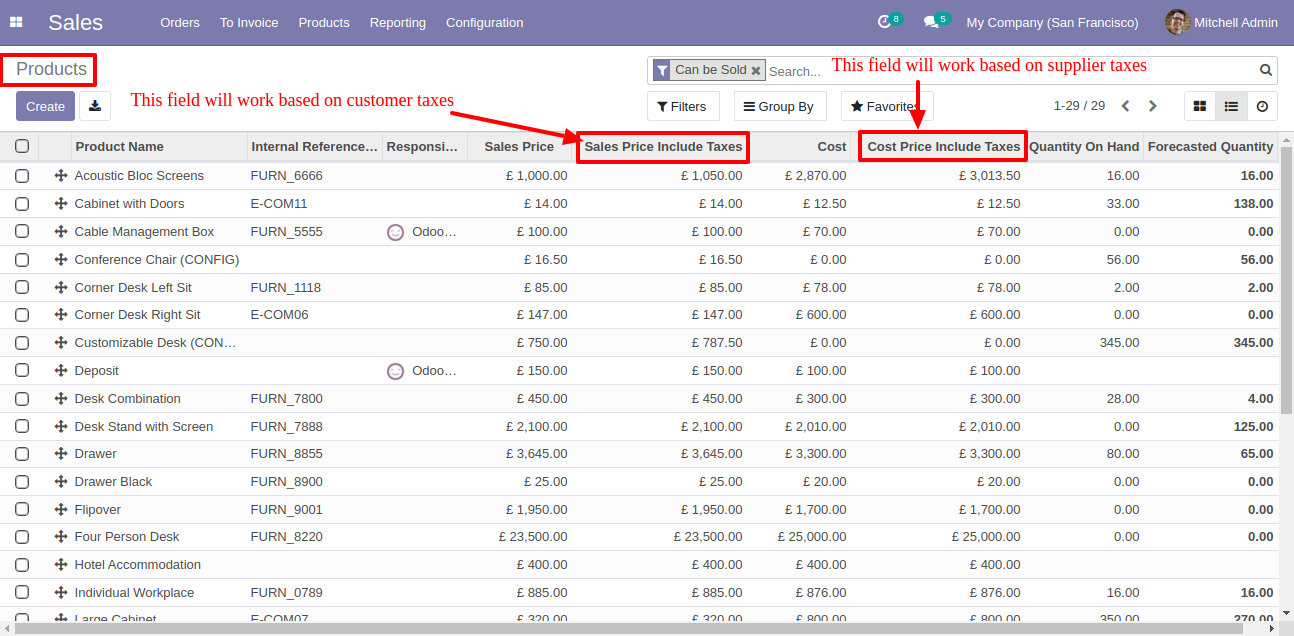Open the Reporting menu
Screen dimensions: 1294x636
(398, 22)
